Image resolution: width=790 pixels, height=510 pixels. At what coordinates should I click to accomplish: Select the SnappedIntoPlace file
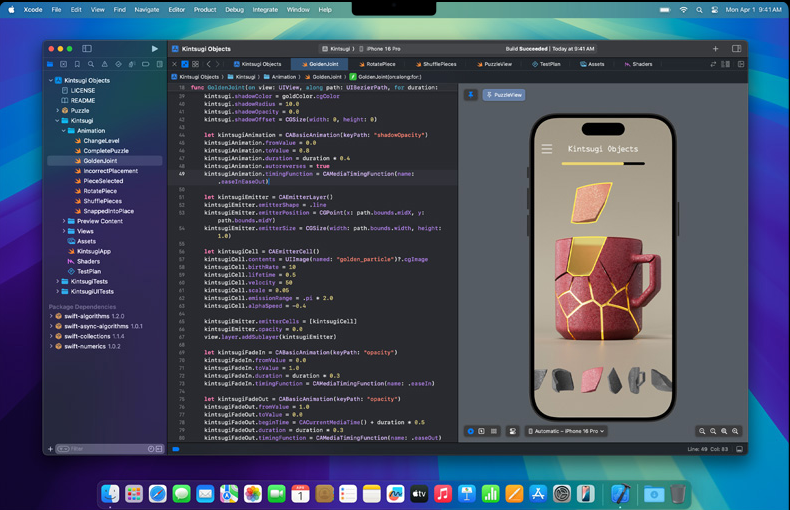[108, 211]
